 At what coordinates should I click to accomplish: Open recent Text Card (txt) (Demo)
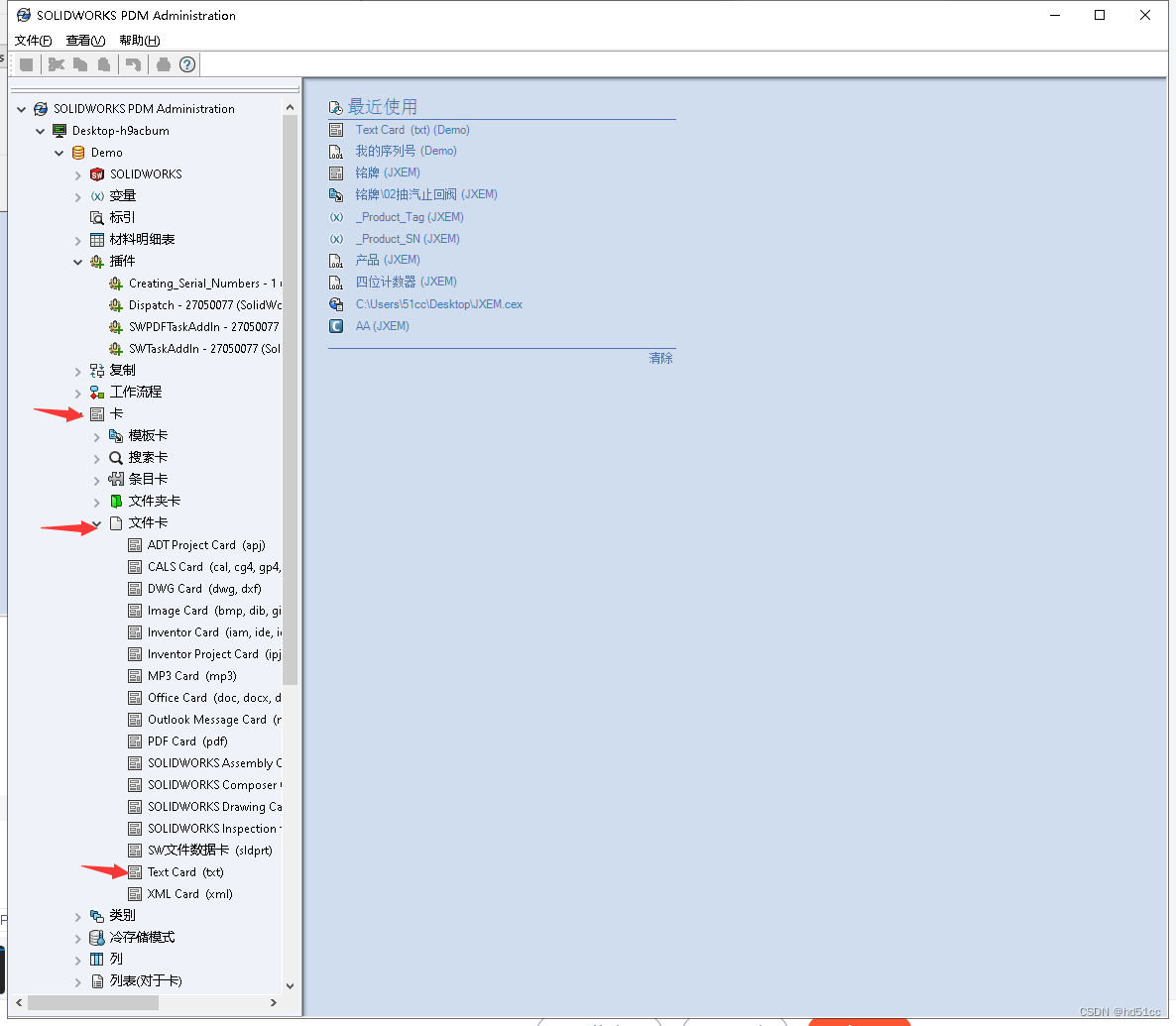point(412,130)
